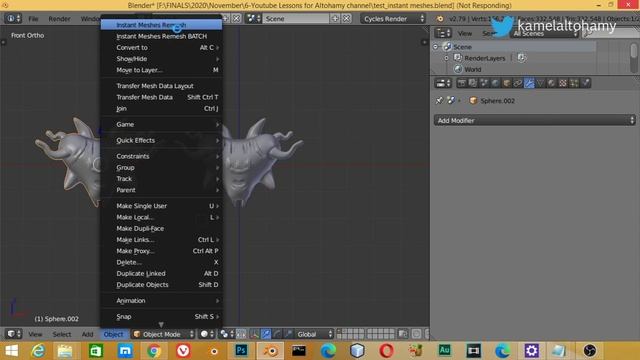Choose Instant Meshes Remesh menu entry
This screenshot has width=640, height=360.
162,25
